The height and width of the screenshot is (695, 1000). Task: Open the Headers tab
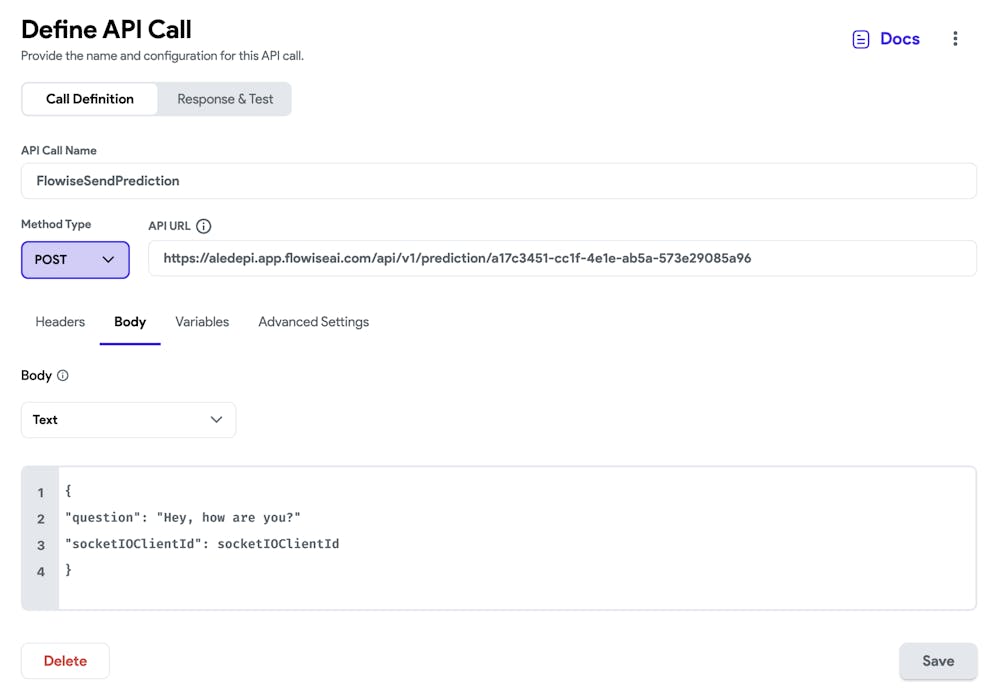(x=60, y=322)
